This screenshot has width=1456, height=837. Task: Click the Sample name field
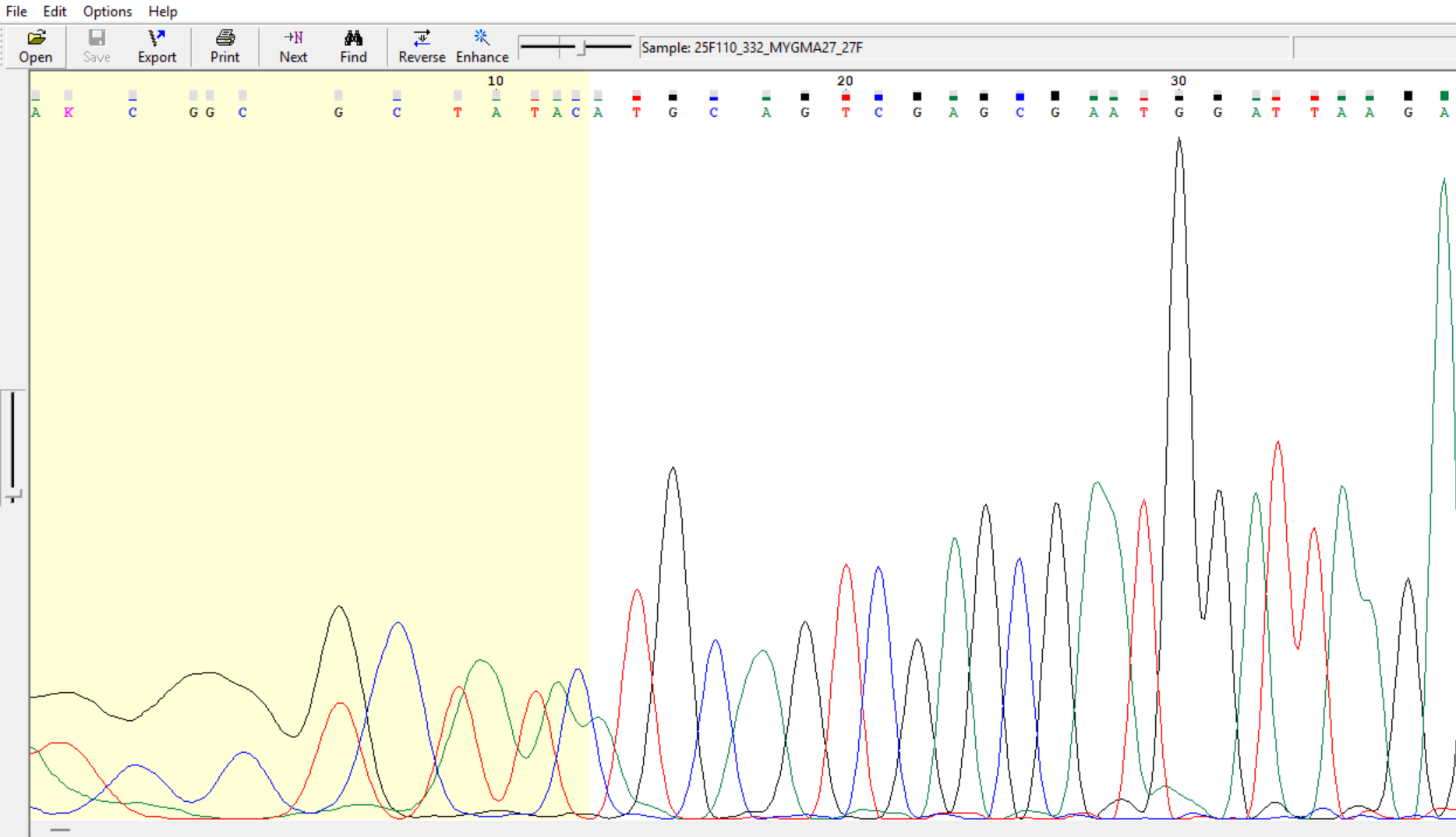coord(964,48)
